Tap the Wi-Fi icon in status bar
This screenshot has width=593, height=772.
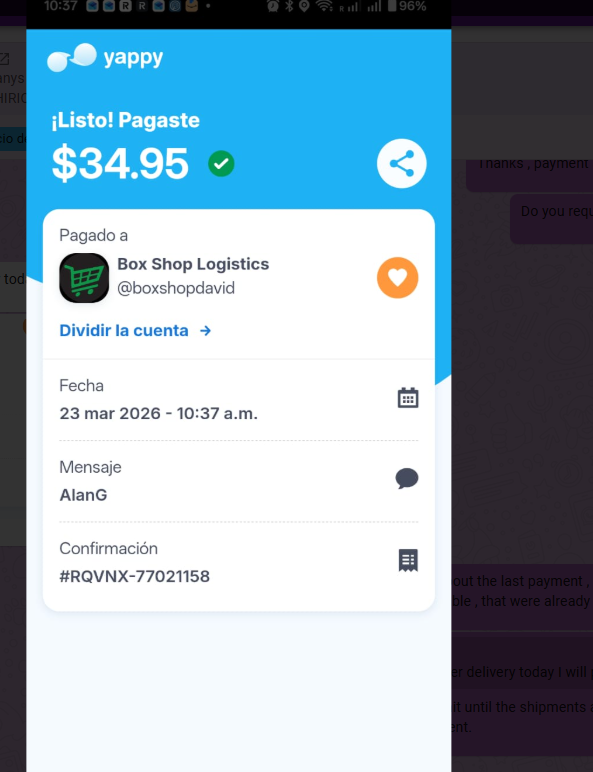(x=324, y=6)
